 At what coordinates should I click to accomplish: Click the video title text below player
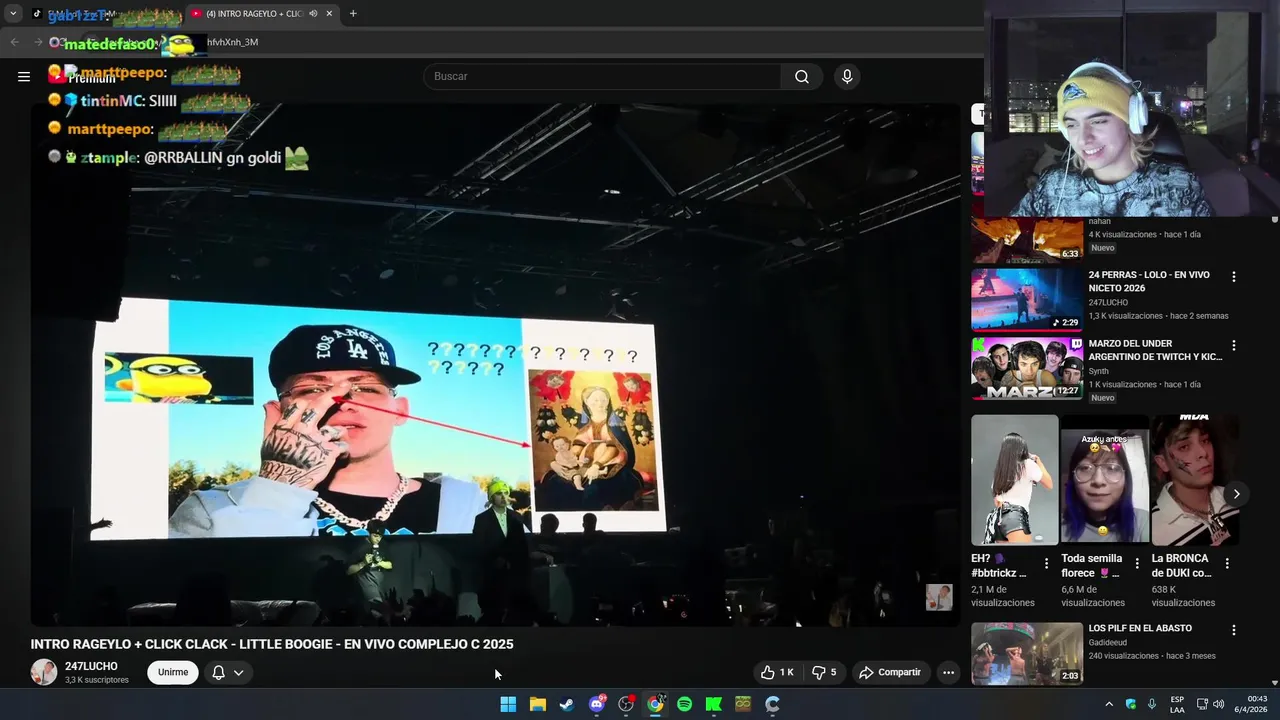coord(272,645)
